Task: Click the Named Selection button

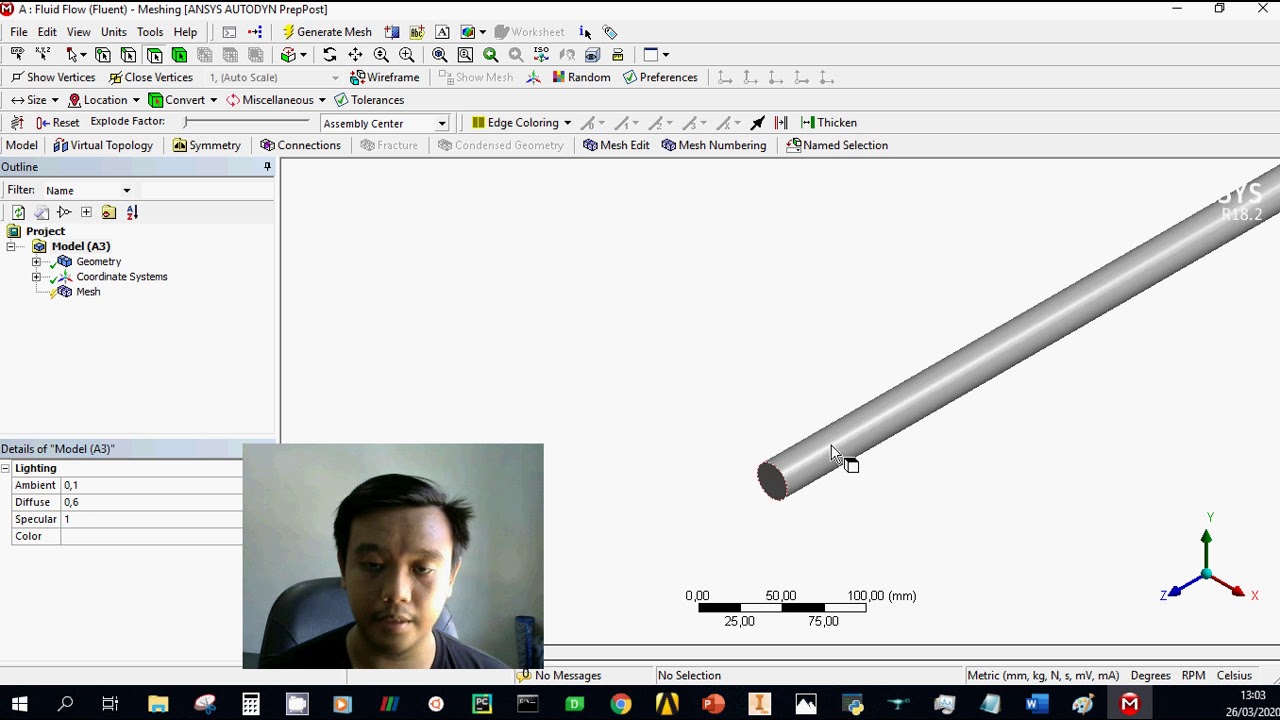Action: [x=837, y=145]
